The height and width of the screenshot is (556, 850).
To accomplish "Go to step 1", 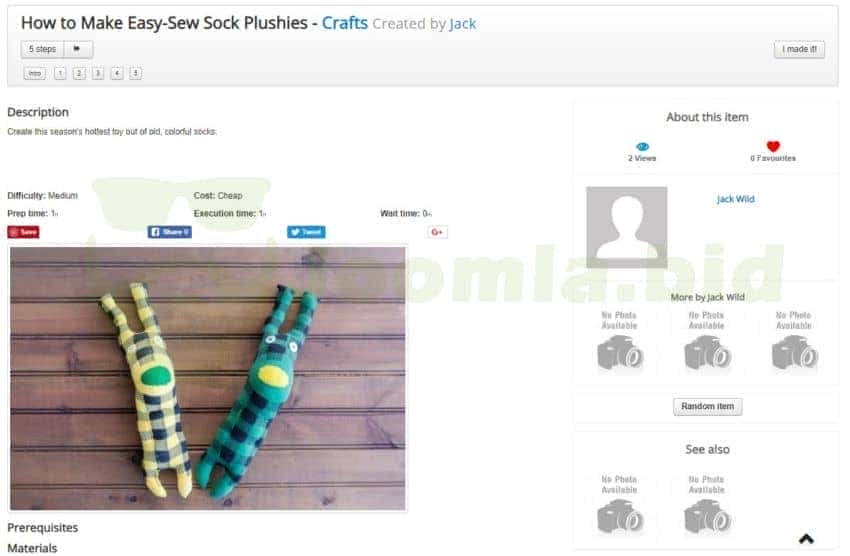I will tap(60, 73).
